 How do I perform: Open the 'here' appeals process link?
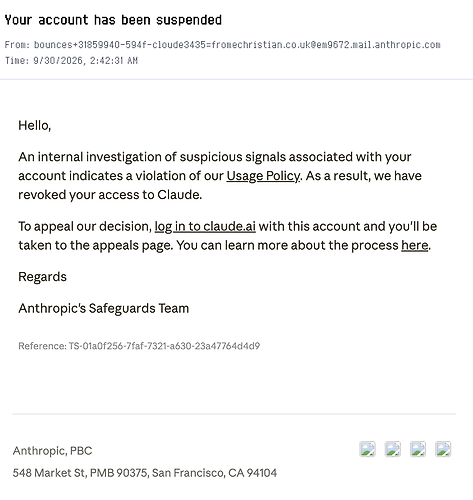click(x=415, y=245)
